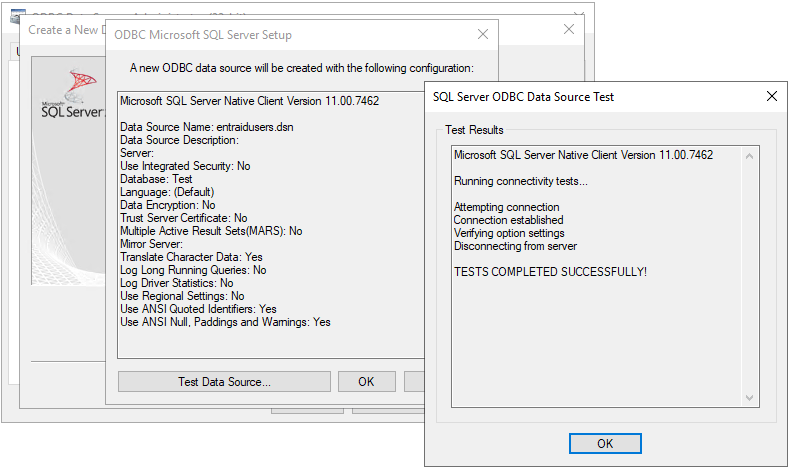Click the partially hidden button right of Setup OK

414,381
